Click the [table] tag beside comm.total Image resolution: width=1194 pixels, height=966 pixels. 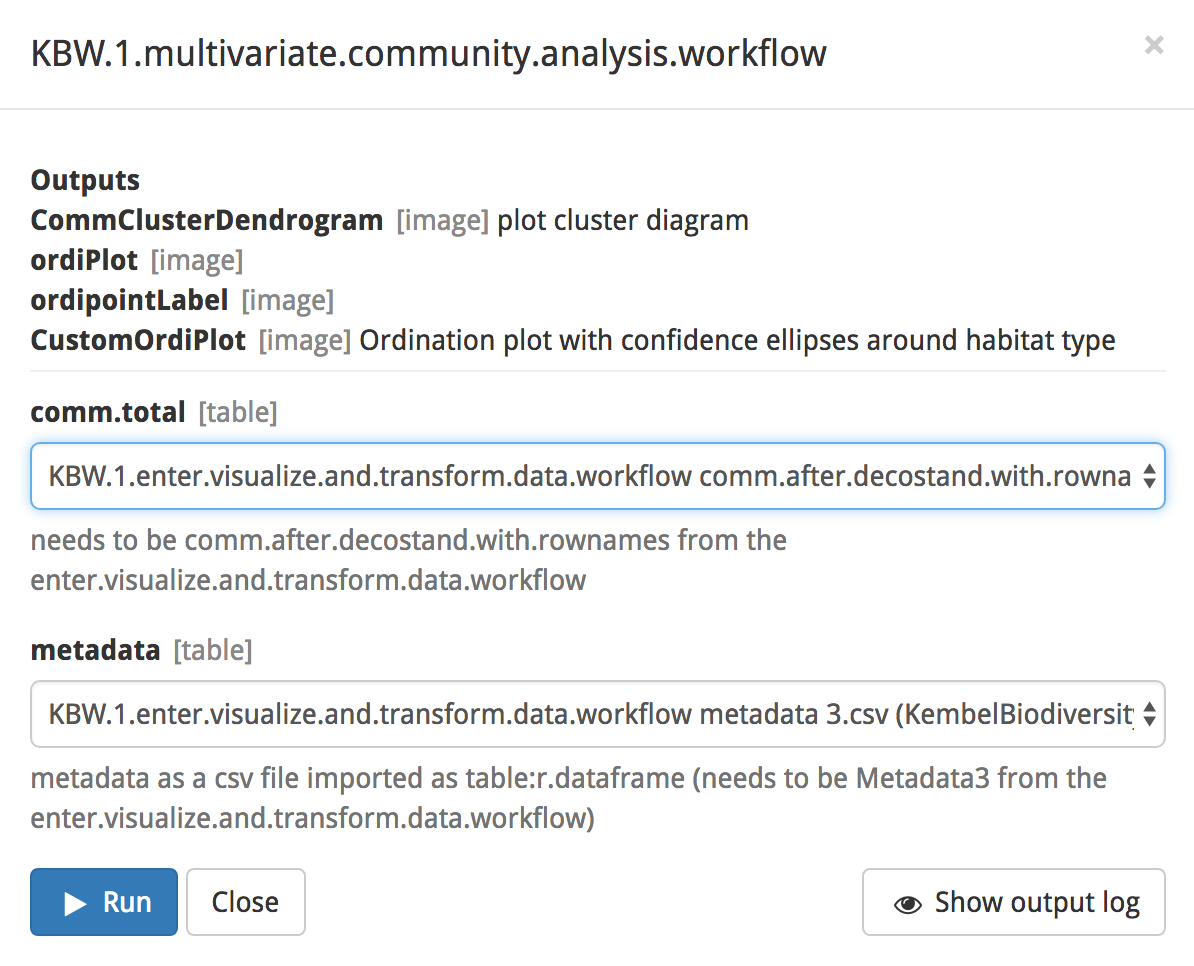(x=238, y=413)
